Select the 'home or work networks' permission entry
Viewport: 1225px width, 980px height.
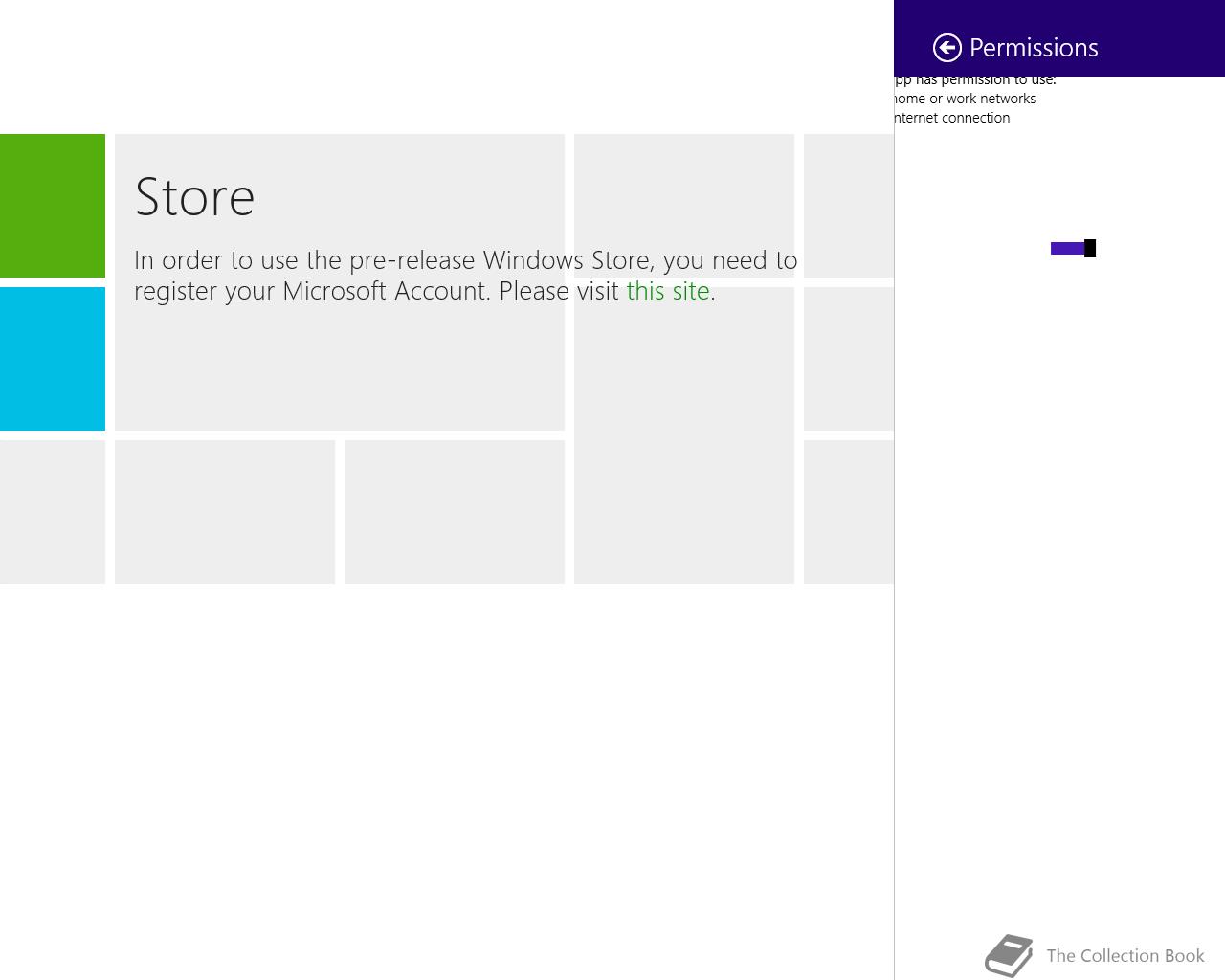(x=965, y=99)
